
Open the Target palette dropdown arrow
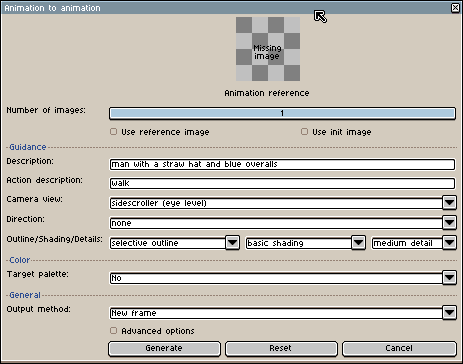pyautogui.click(x=449, y=278)
